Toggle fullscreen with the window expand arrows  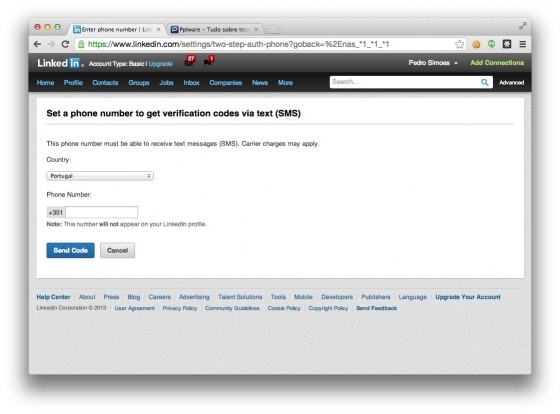coord(522,26)
